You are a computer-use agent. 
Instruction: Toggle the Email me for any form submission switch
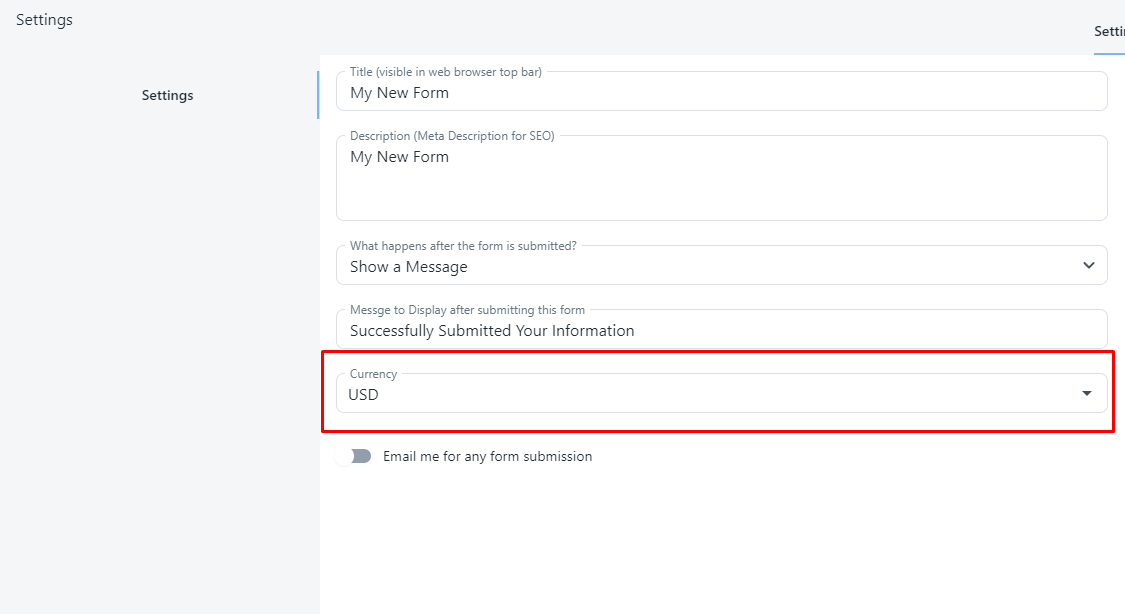(354, 456)
